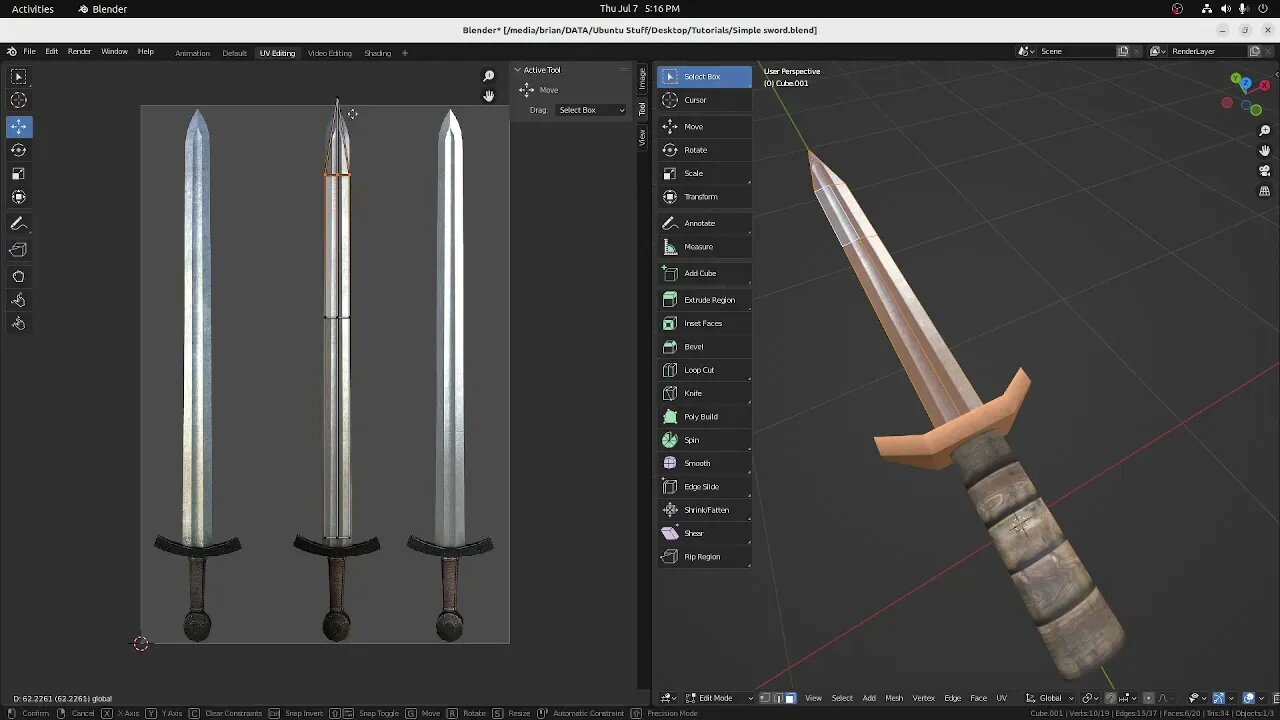Image resolution: width=1280 pixels, height=720 pixels.
Task: Pick the Cursor tool in UV editor toolbar
Action: click(x=18, y=100)
